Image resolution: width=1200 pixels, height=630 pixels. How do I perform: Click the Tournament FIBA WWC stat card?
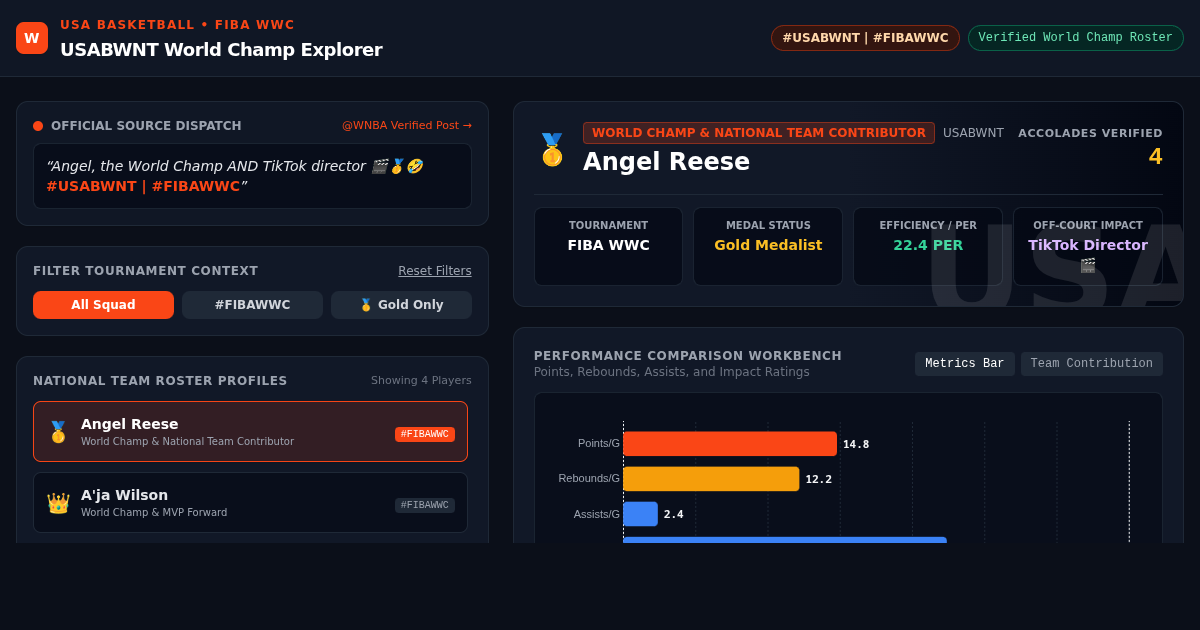point(608,246)
